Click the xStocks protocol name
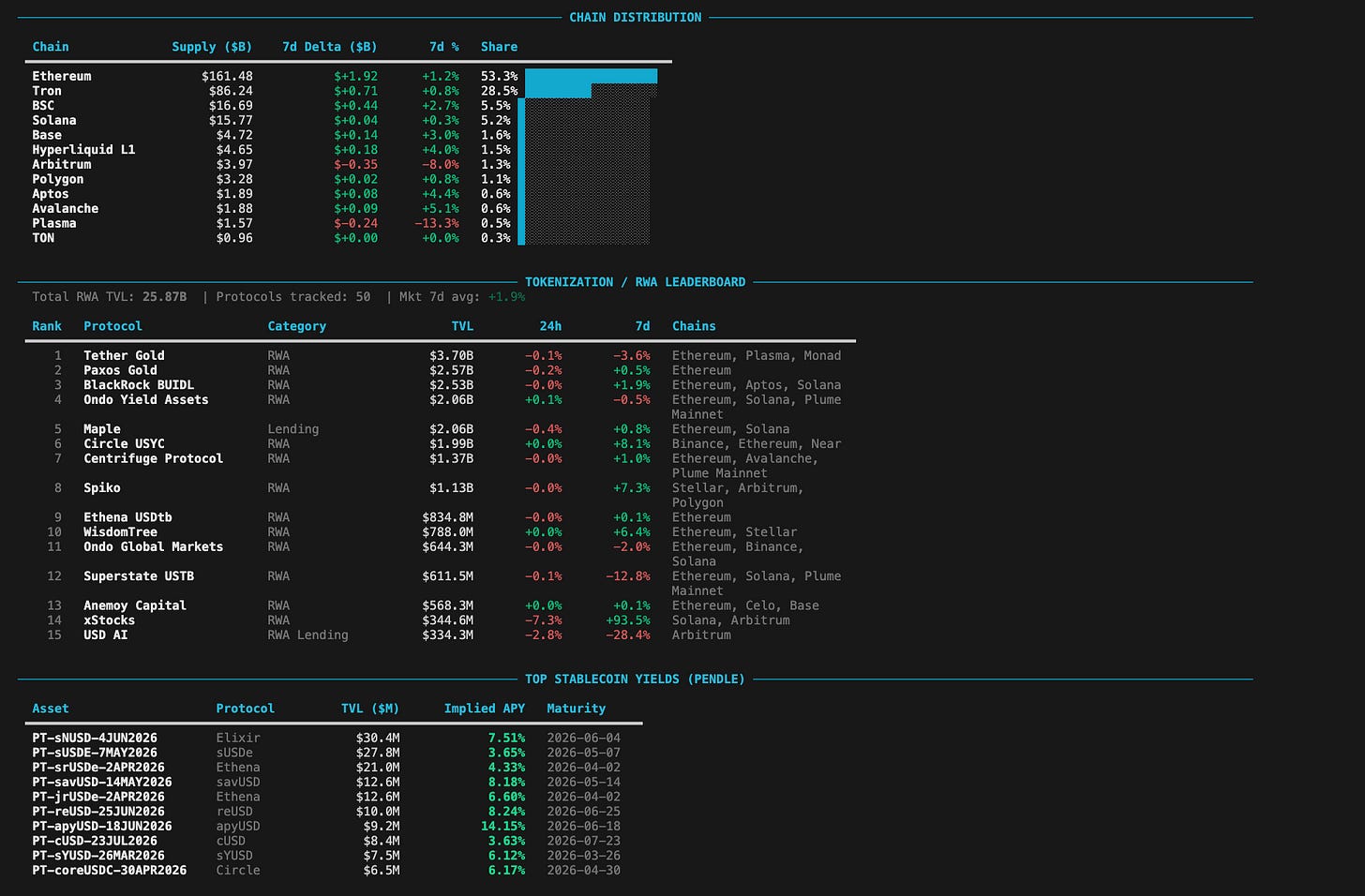Screen dimensions: 1365x896 coord(110,620)
